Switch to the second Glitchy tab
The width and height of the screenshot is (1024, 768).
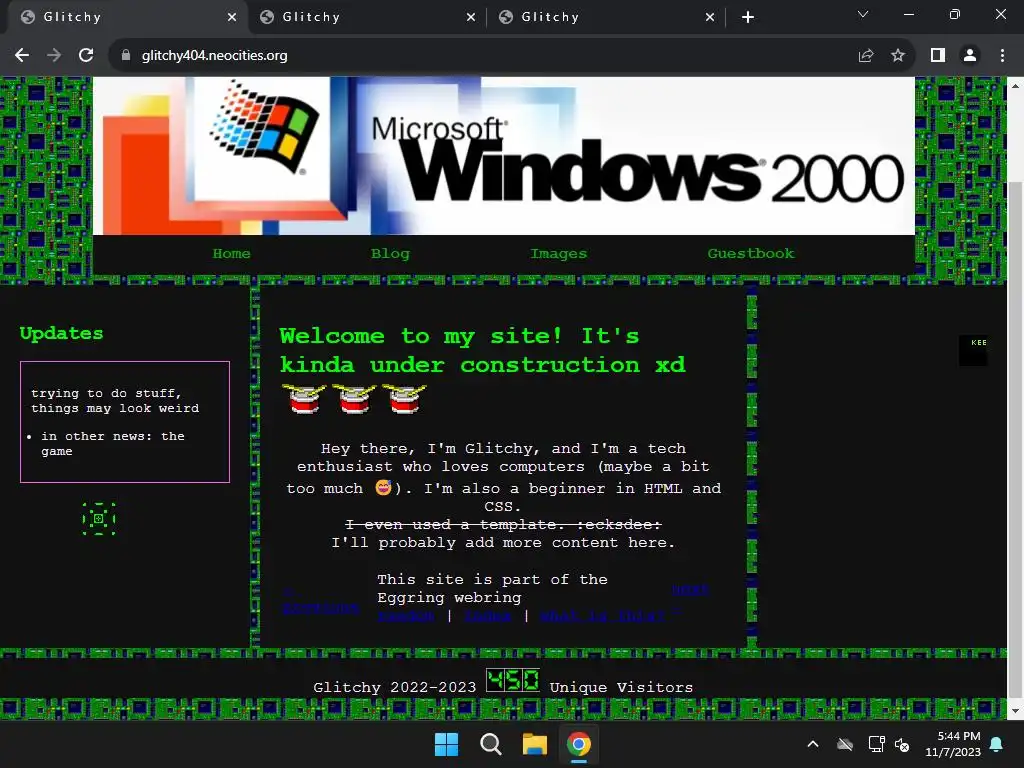click(368, 17)
